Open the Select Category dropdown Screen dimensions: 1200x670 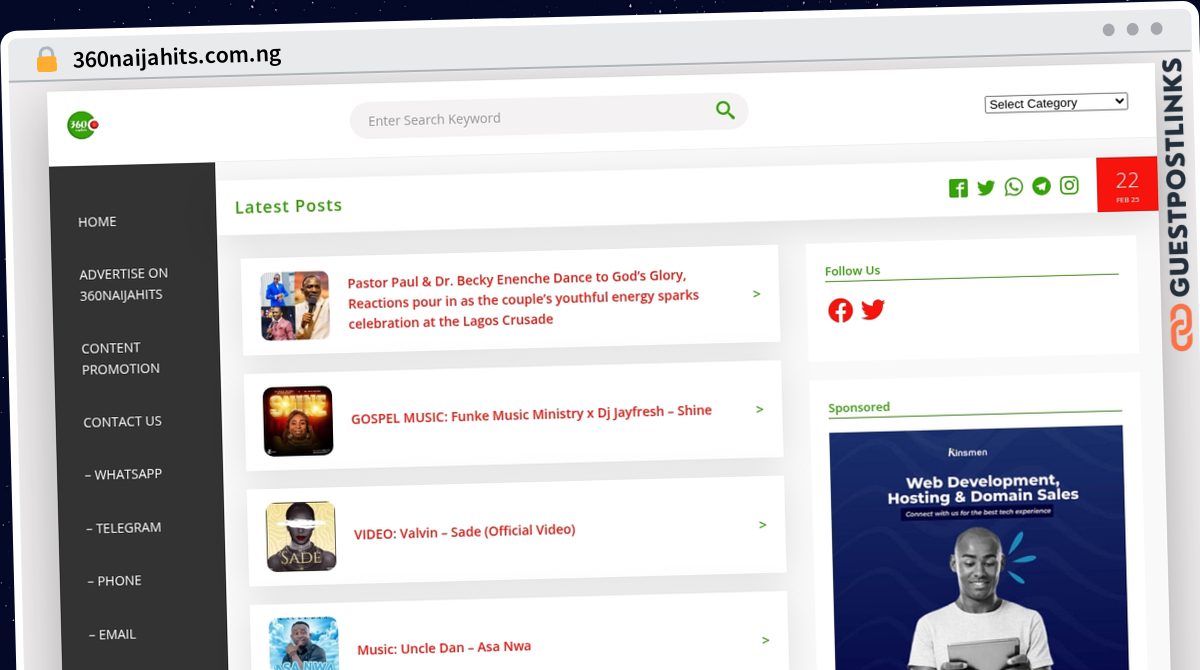click(x=1056, y=102)
